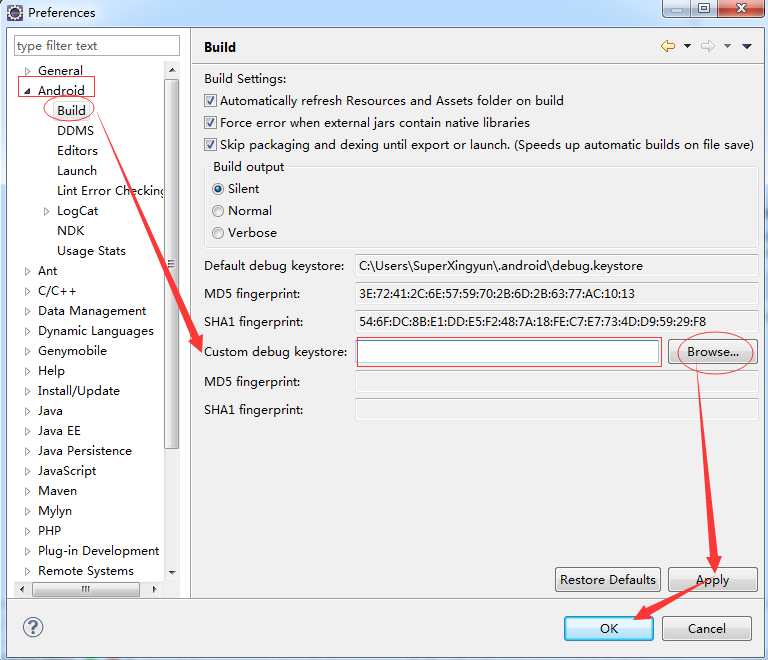Select the Normal build output option

(x=218, y=211)
